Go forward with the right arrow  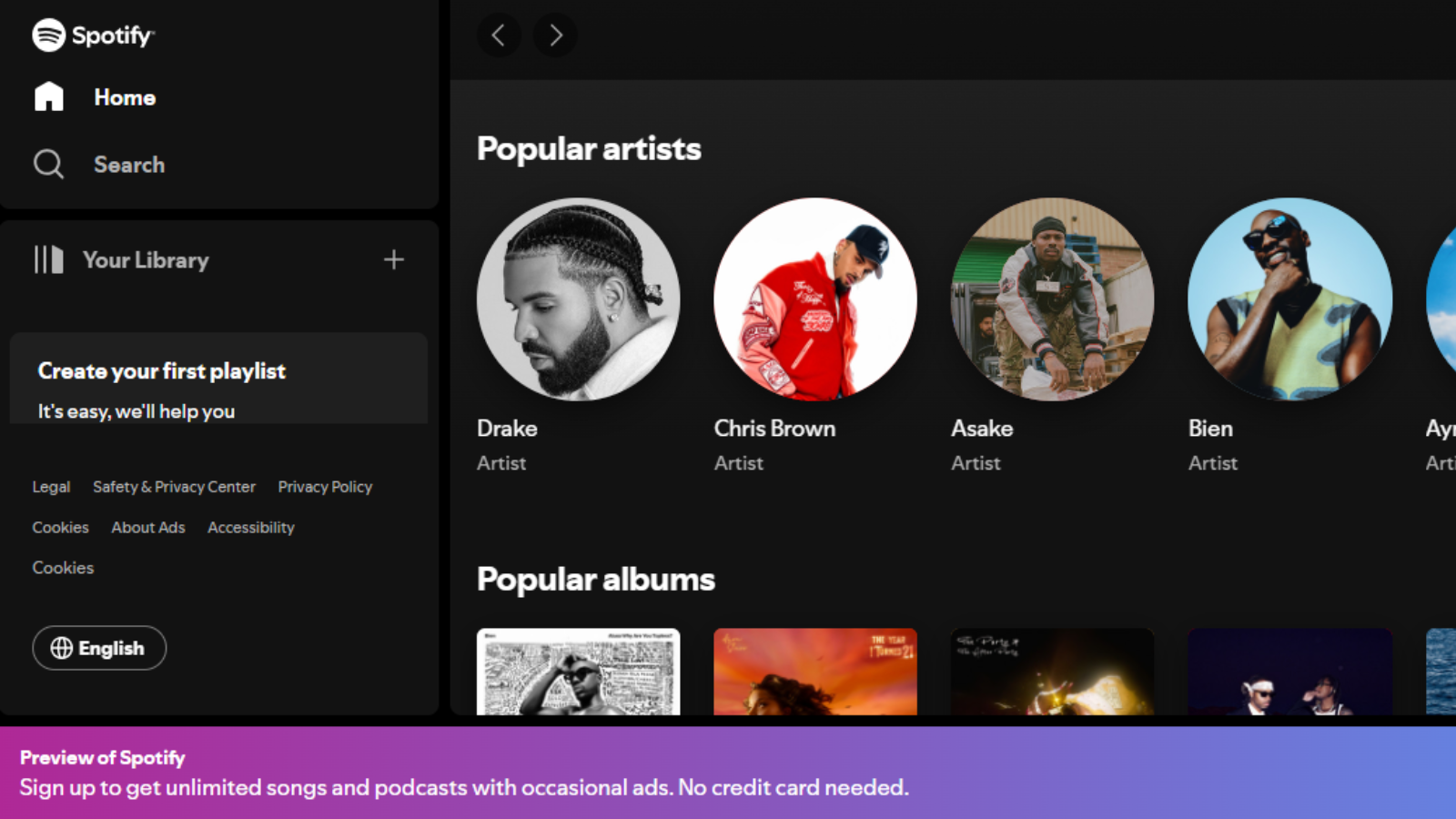[x=555, y=35]
